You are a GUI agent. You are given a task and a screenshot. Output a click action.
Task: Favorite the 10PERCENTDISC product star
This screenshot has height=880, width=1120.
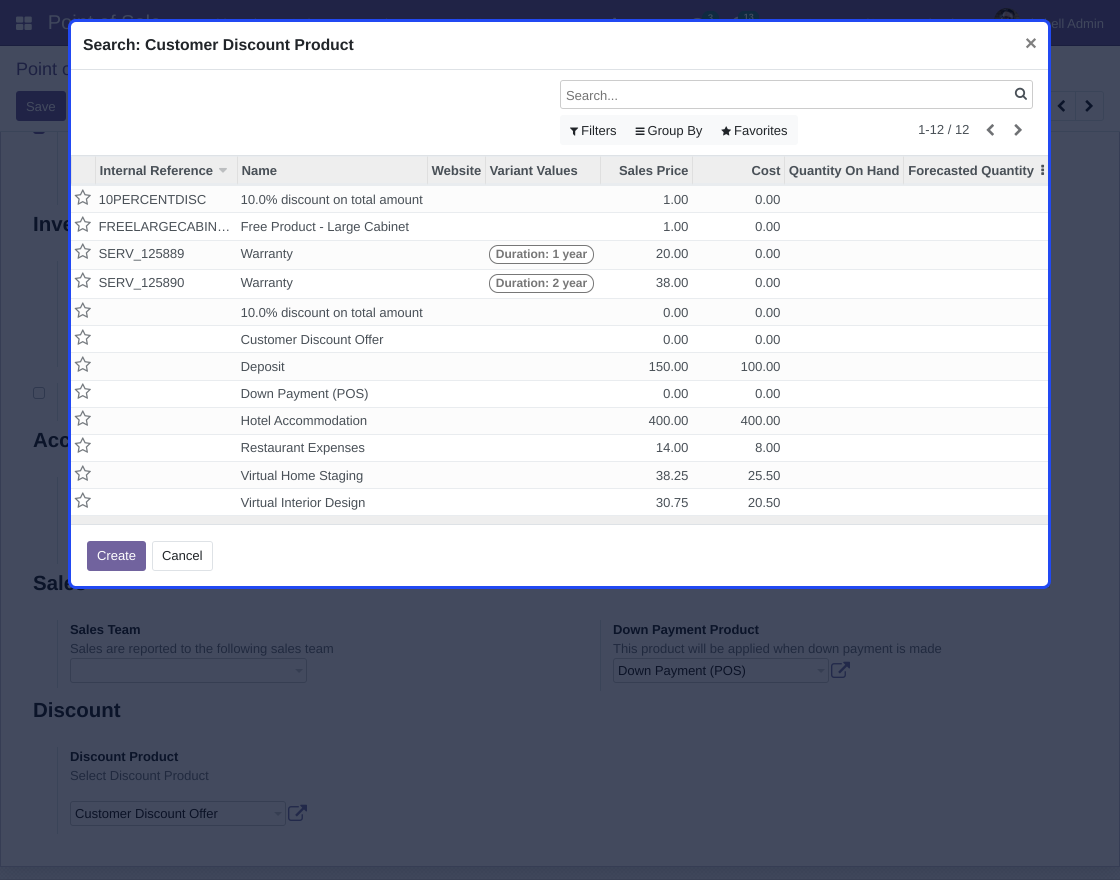pos(83,198)
